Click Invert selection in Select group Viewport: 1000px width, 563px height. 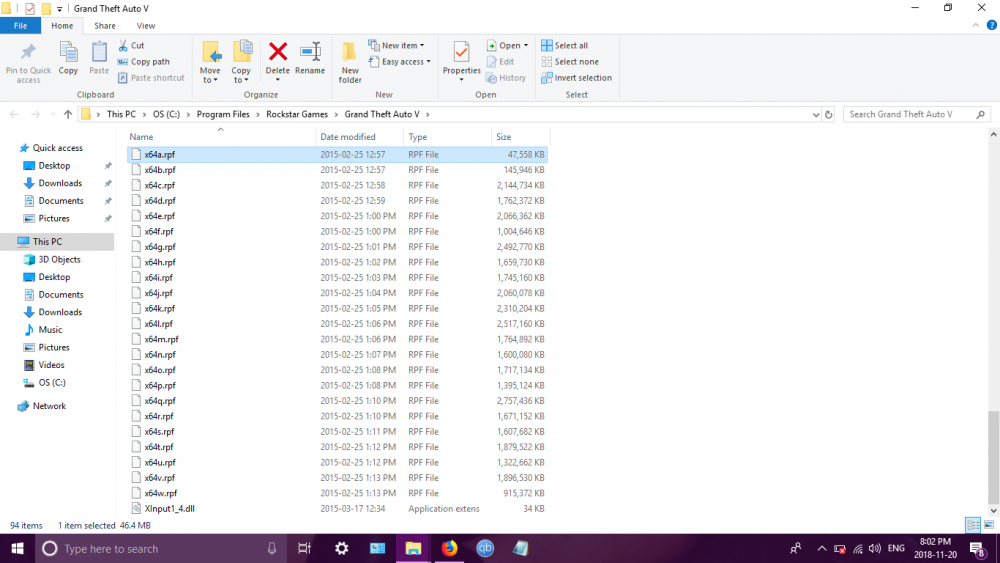(577, 78)
